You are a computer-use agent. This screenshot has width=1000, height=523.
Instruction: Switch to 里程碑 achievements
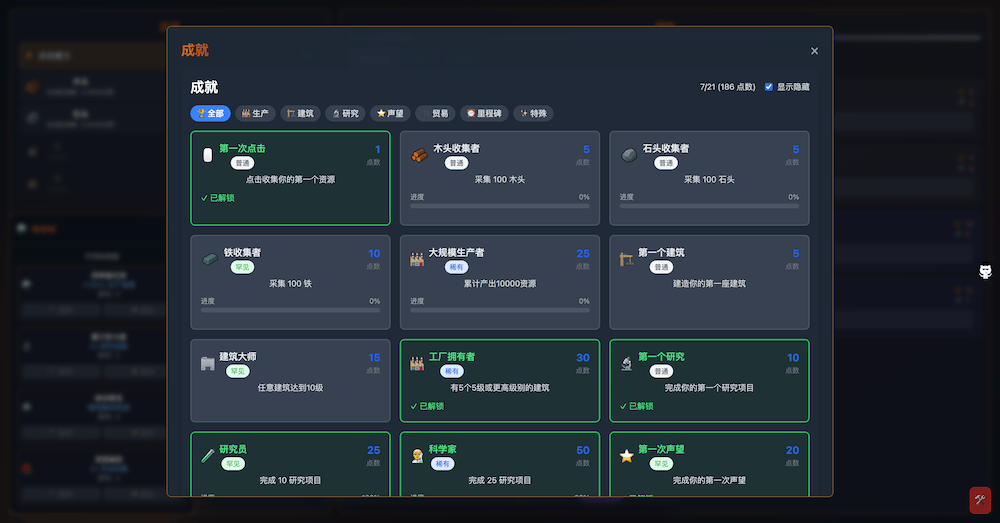click(484, 114)
